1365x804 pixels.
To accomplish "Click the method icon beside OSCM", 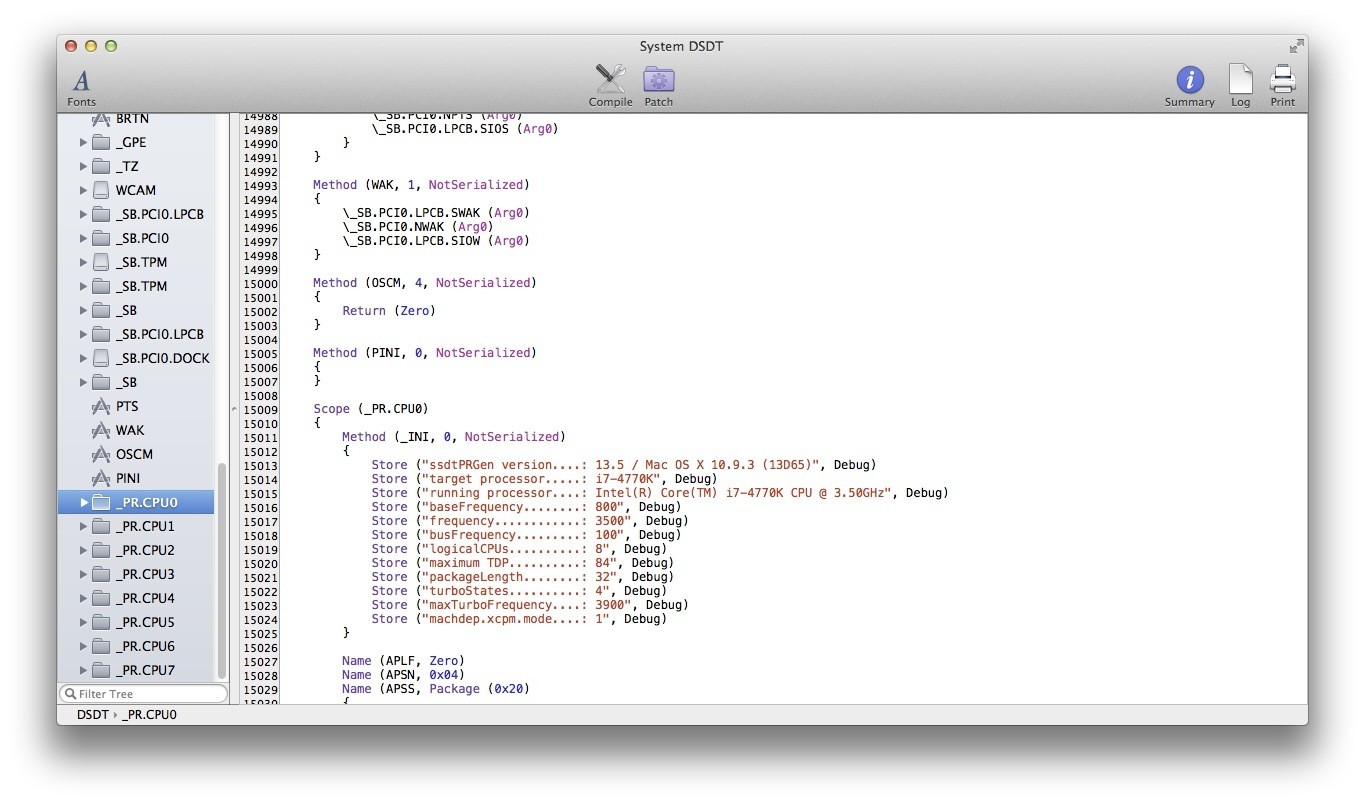I will tap(100, 455).
